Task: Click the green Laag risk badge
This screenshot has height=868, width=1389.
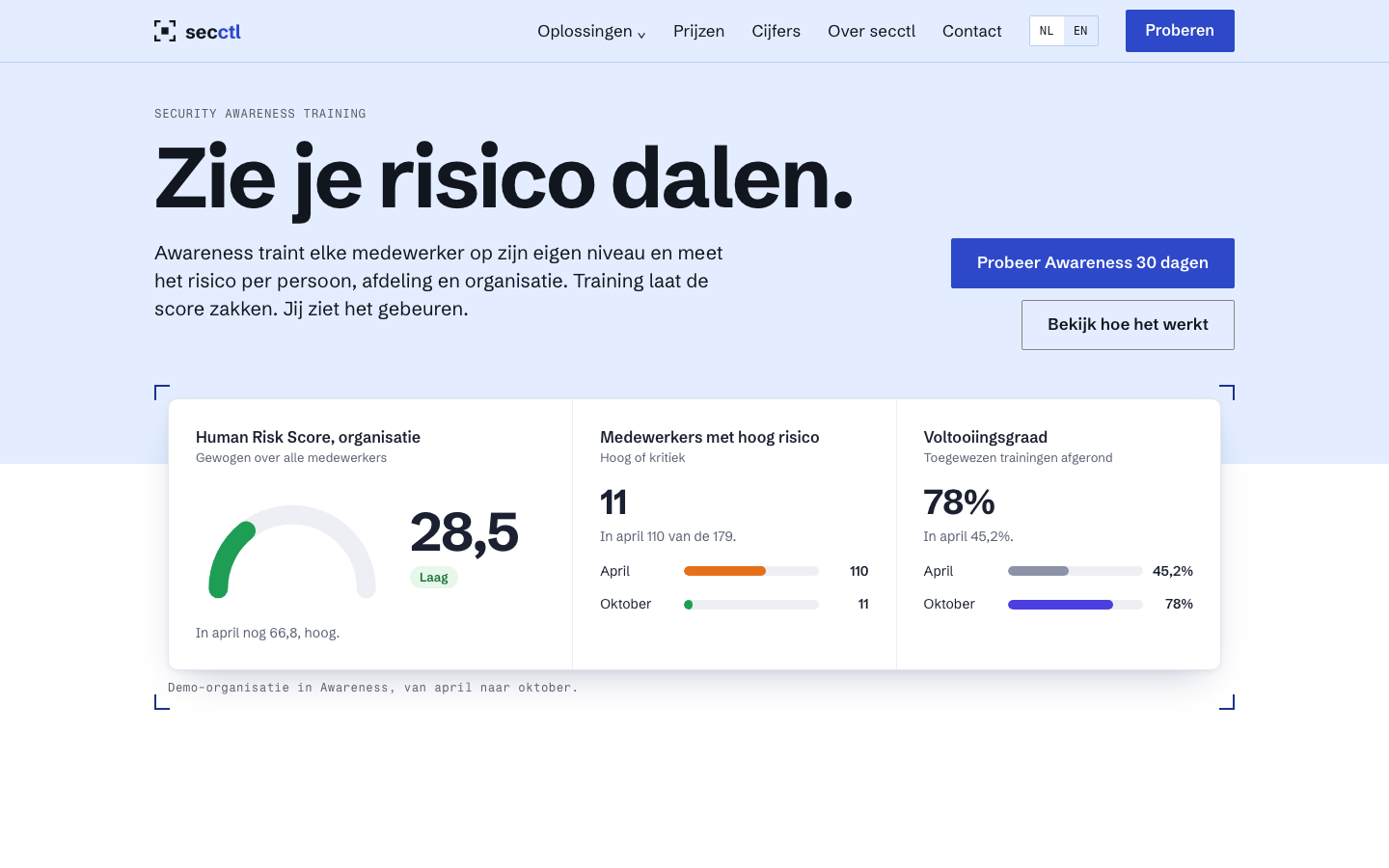Action: pyautogui.click(x=434, y=577)
